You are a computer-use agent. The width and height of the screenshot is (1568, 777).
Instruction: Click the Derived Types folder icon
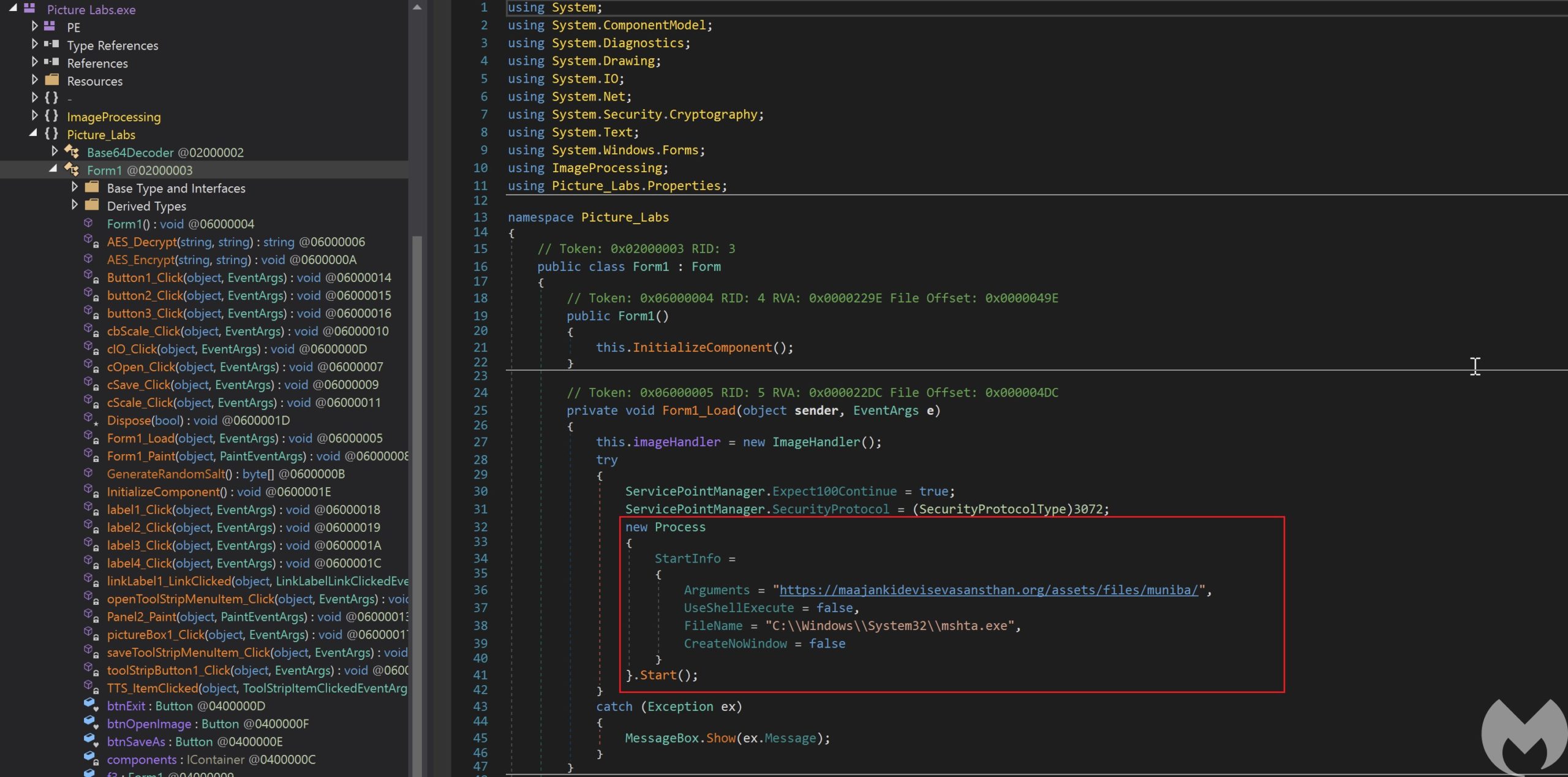[92, 205]
